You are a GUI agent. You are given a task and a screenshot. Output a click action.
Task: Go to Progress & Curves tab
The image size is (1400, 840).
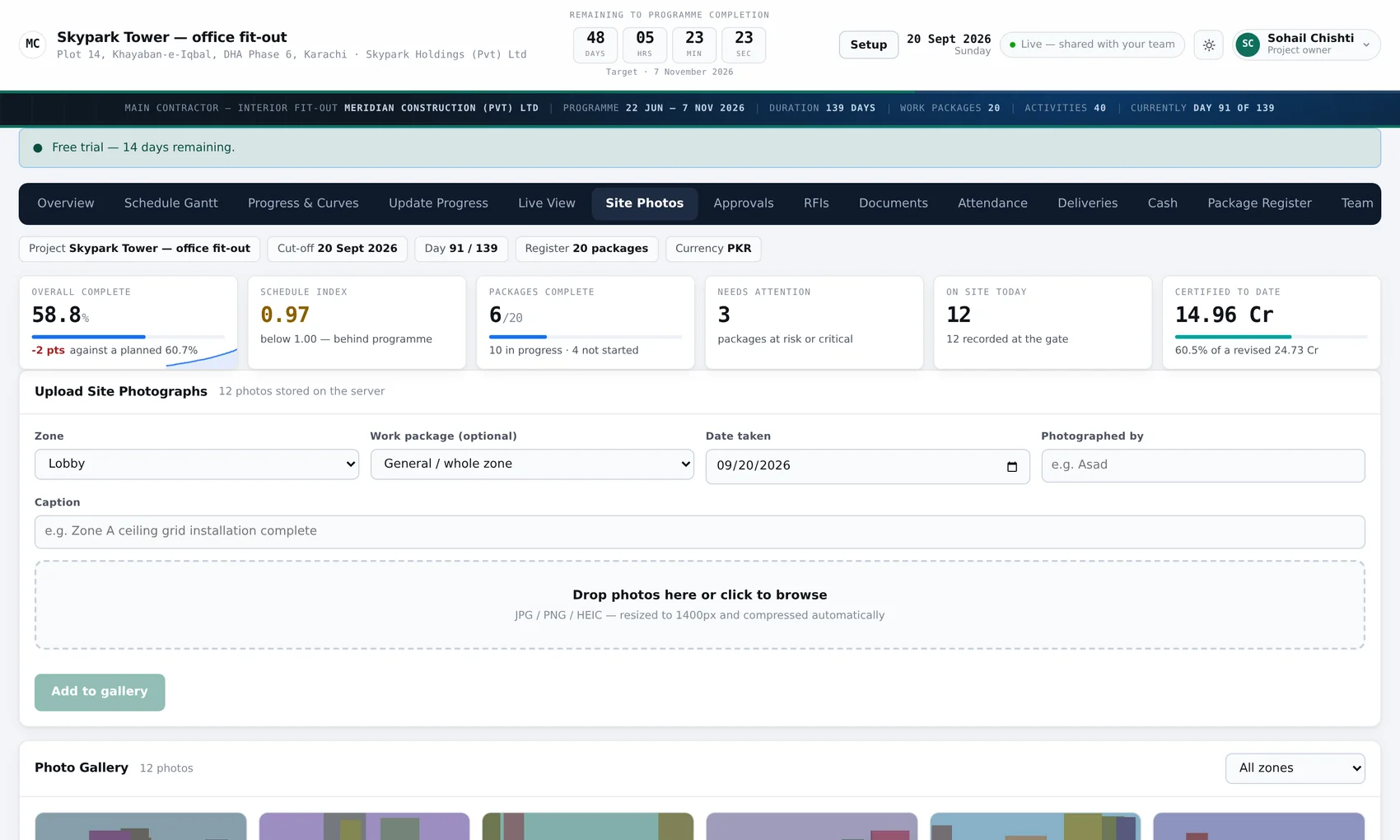coord(303,203)
